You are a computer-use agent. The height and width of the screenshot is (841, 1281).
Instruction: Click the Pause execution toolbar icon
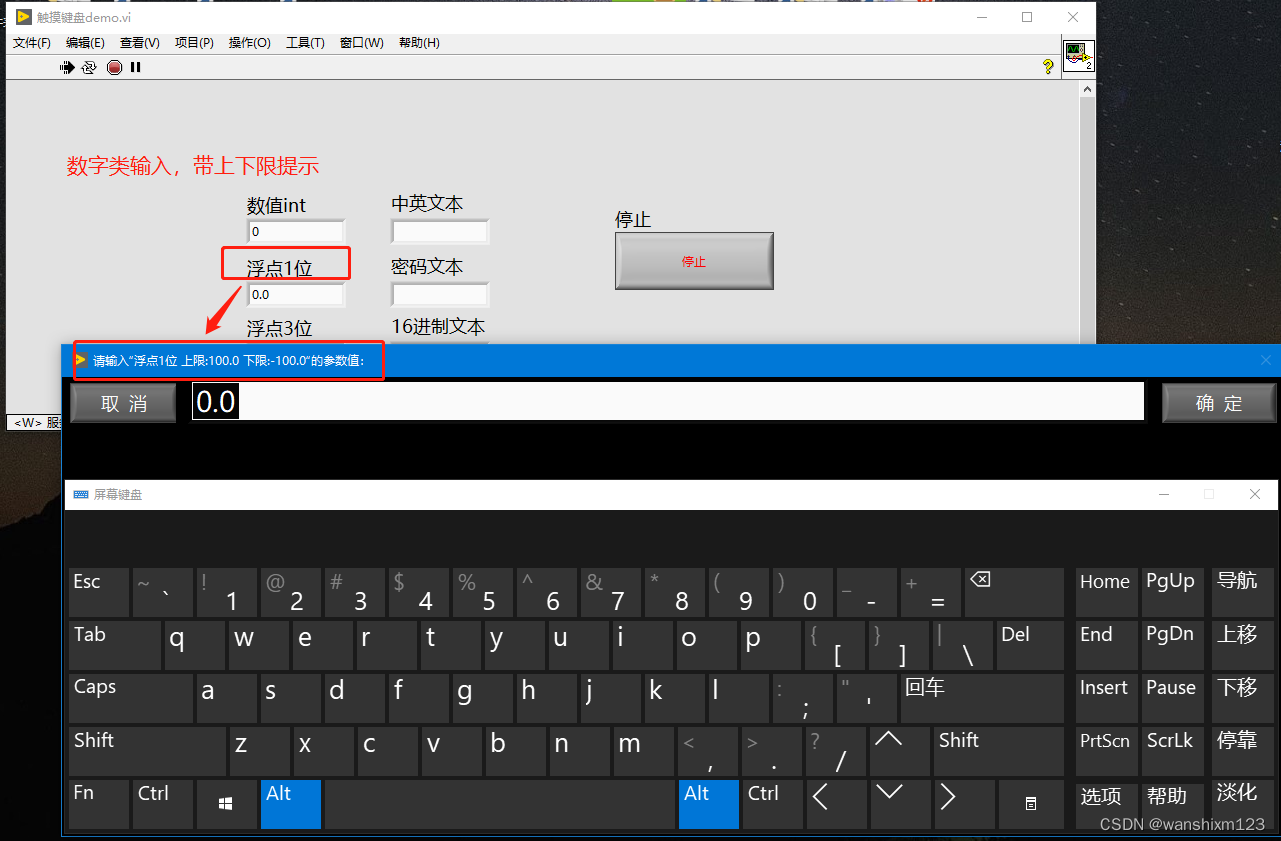135,67
